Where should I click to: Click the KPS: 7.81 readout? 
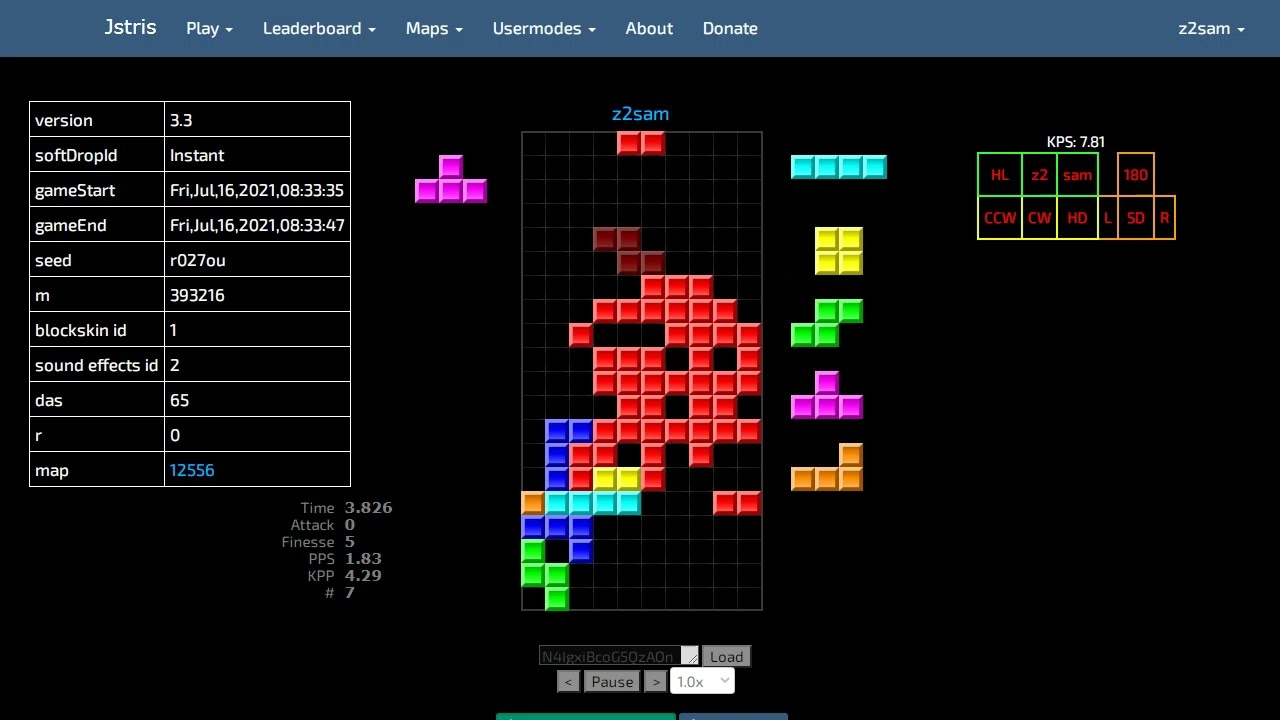tap(1076, 142)
